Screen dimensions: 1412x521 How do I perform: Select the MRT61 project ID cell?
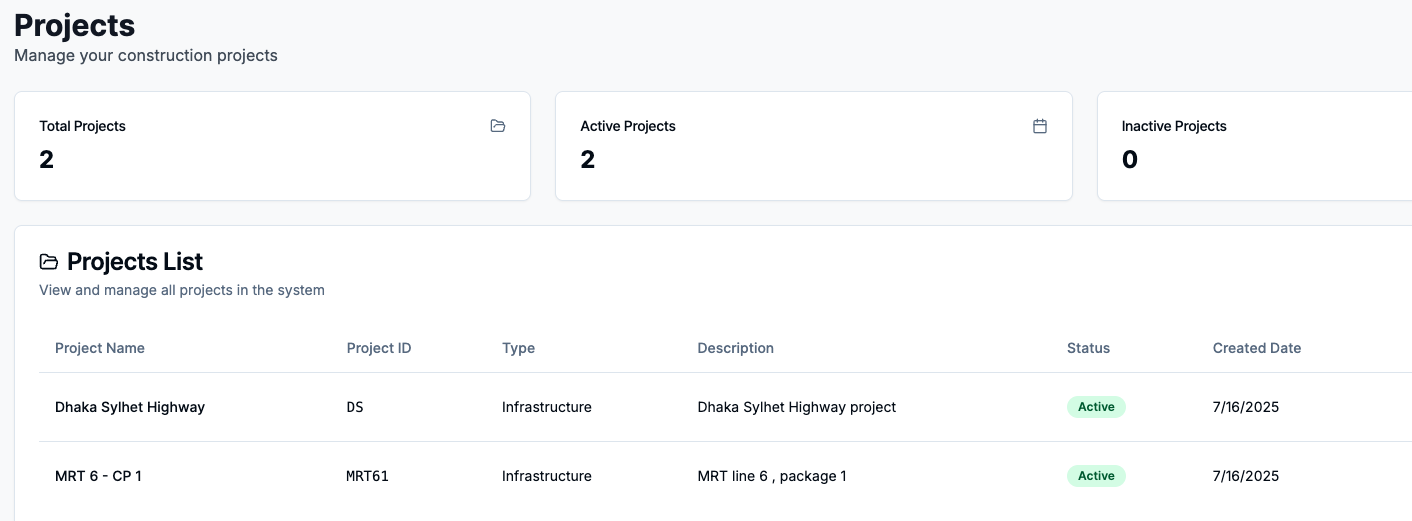pyautogui.click(x=367, y=476)
